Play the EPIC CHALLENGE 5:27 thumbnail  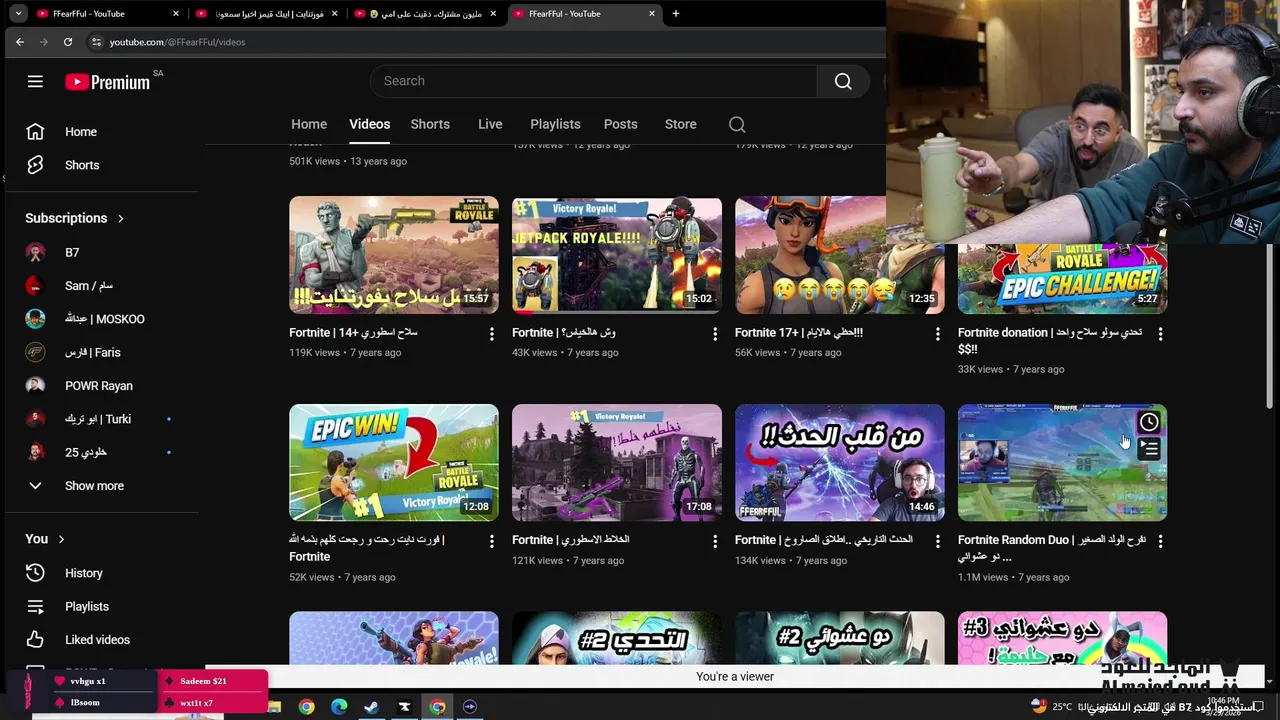pos(1062,278)
